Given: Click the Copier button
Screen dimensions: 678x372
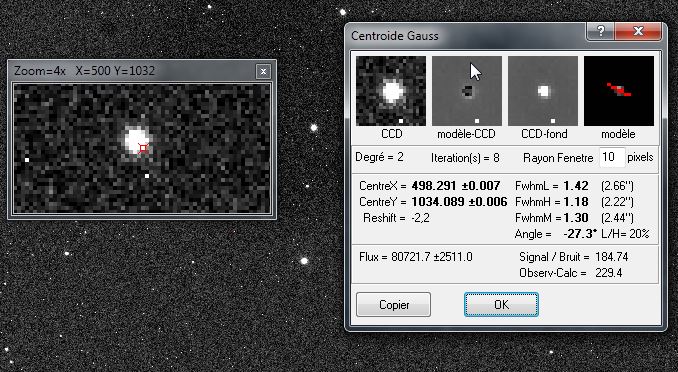Looking at the screenshot, I should pos(393,305).
